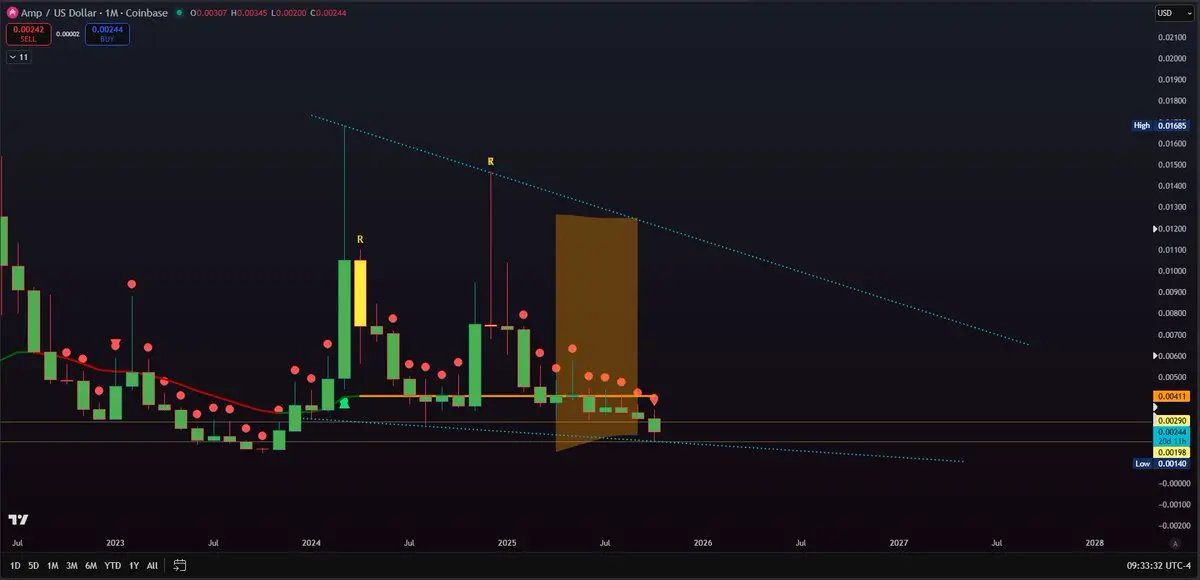The width and height of the screenshot is (1200, 580).
Task: Select the YTD time range
Action: point(113,565)
